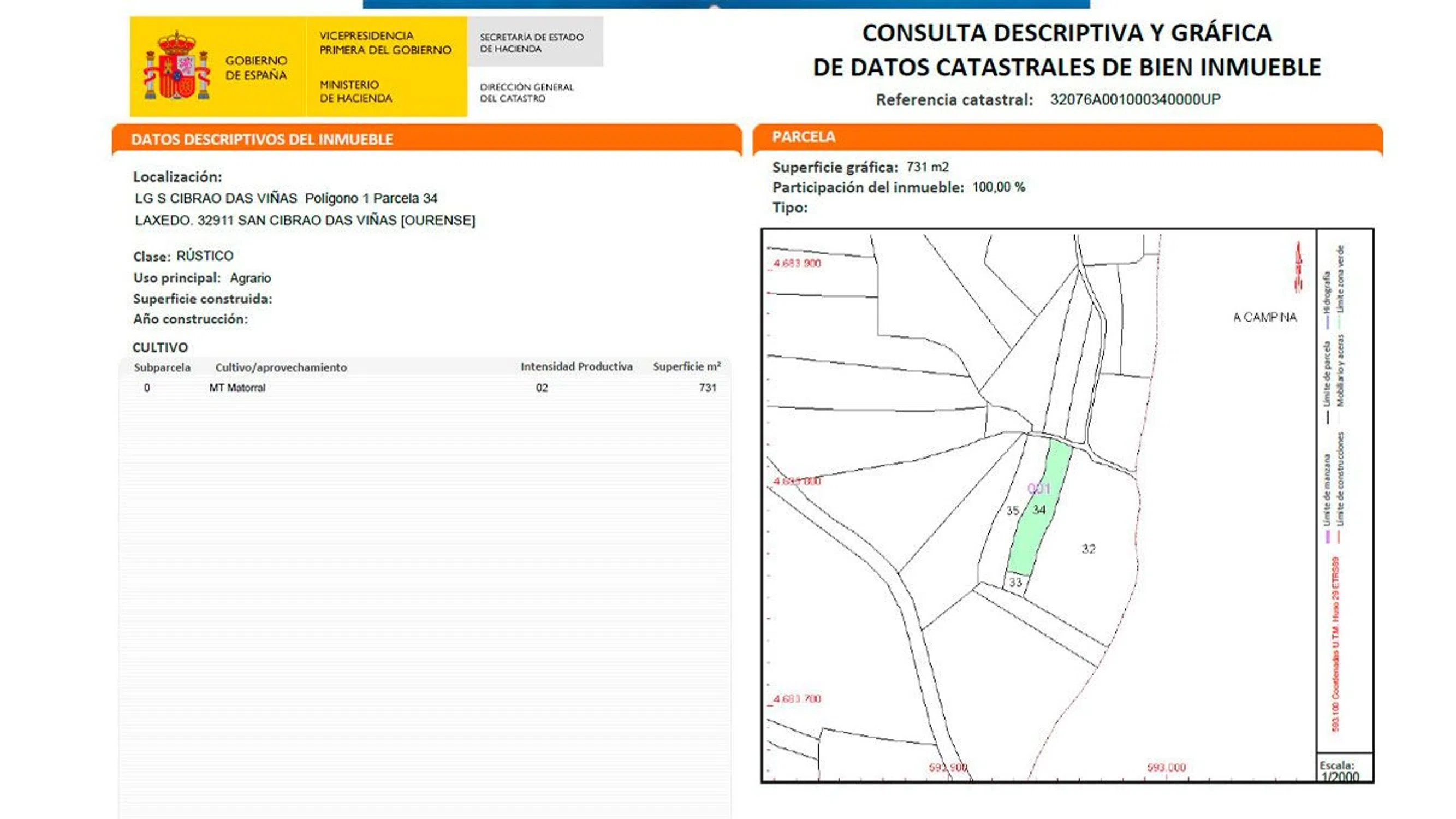The image size is (1456, 819).
Task: Select the Parcela section header
Action: pyautogui.click(x=803, y=137)
